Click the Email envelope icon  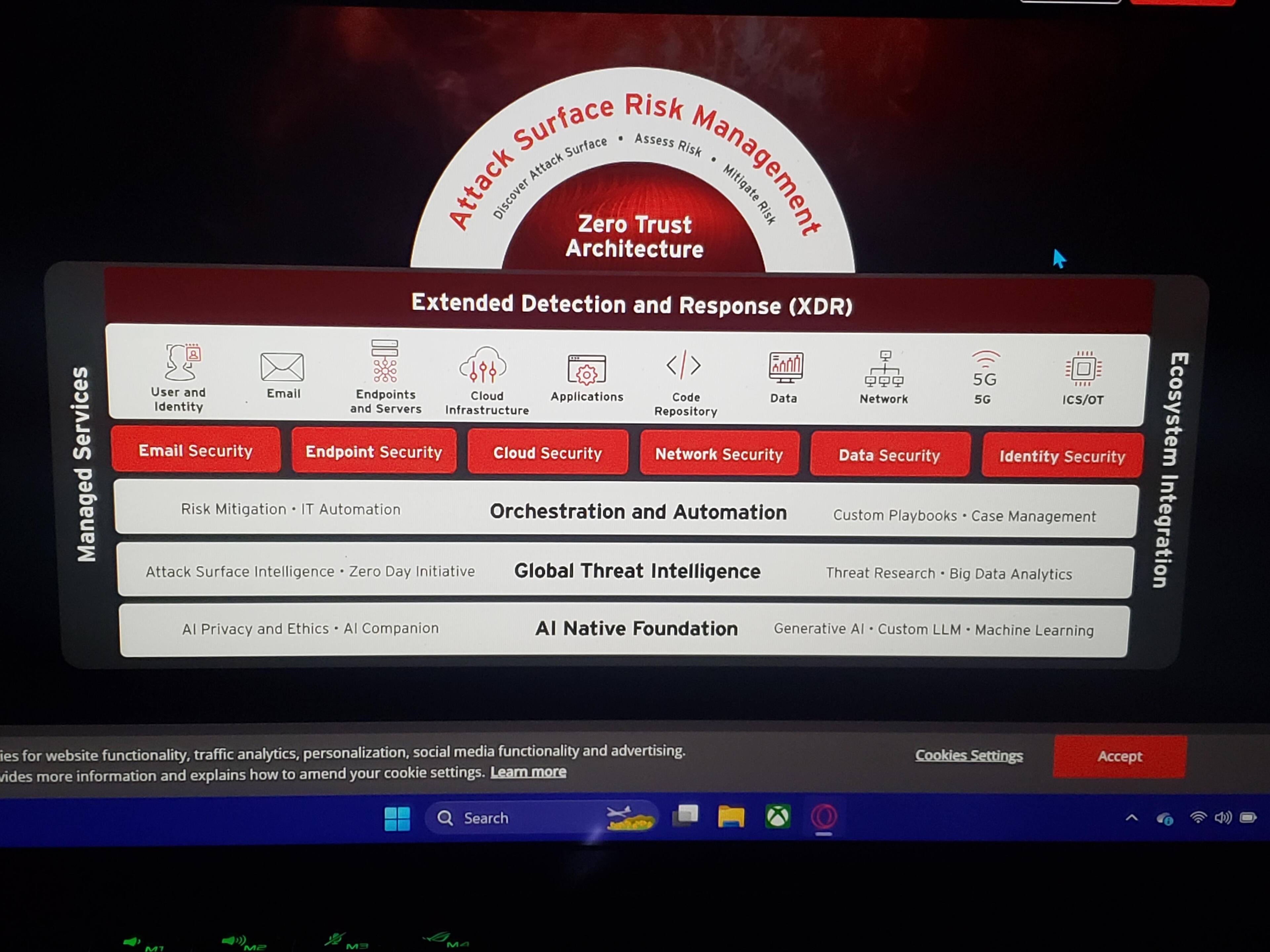282,367
